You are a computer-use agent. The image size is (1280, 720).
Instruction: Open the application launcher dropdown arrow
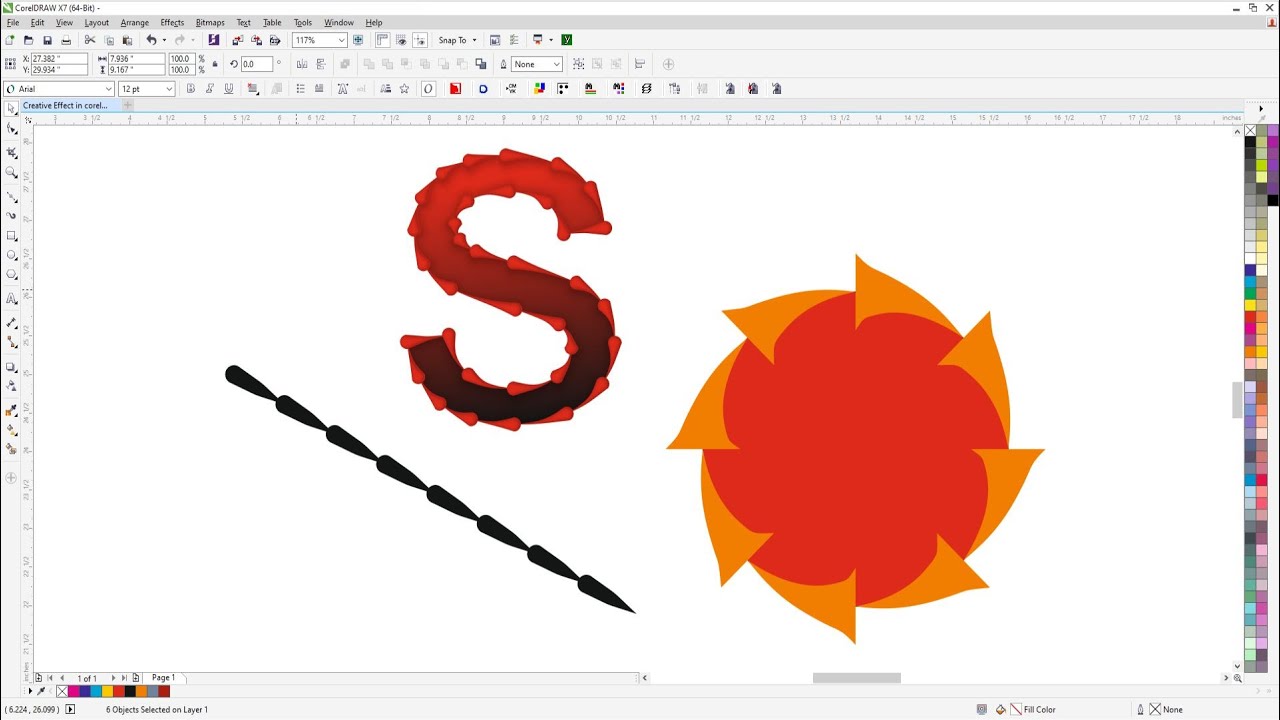pyautogui.click(x=551, y=40)
